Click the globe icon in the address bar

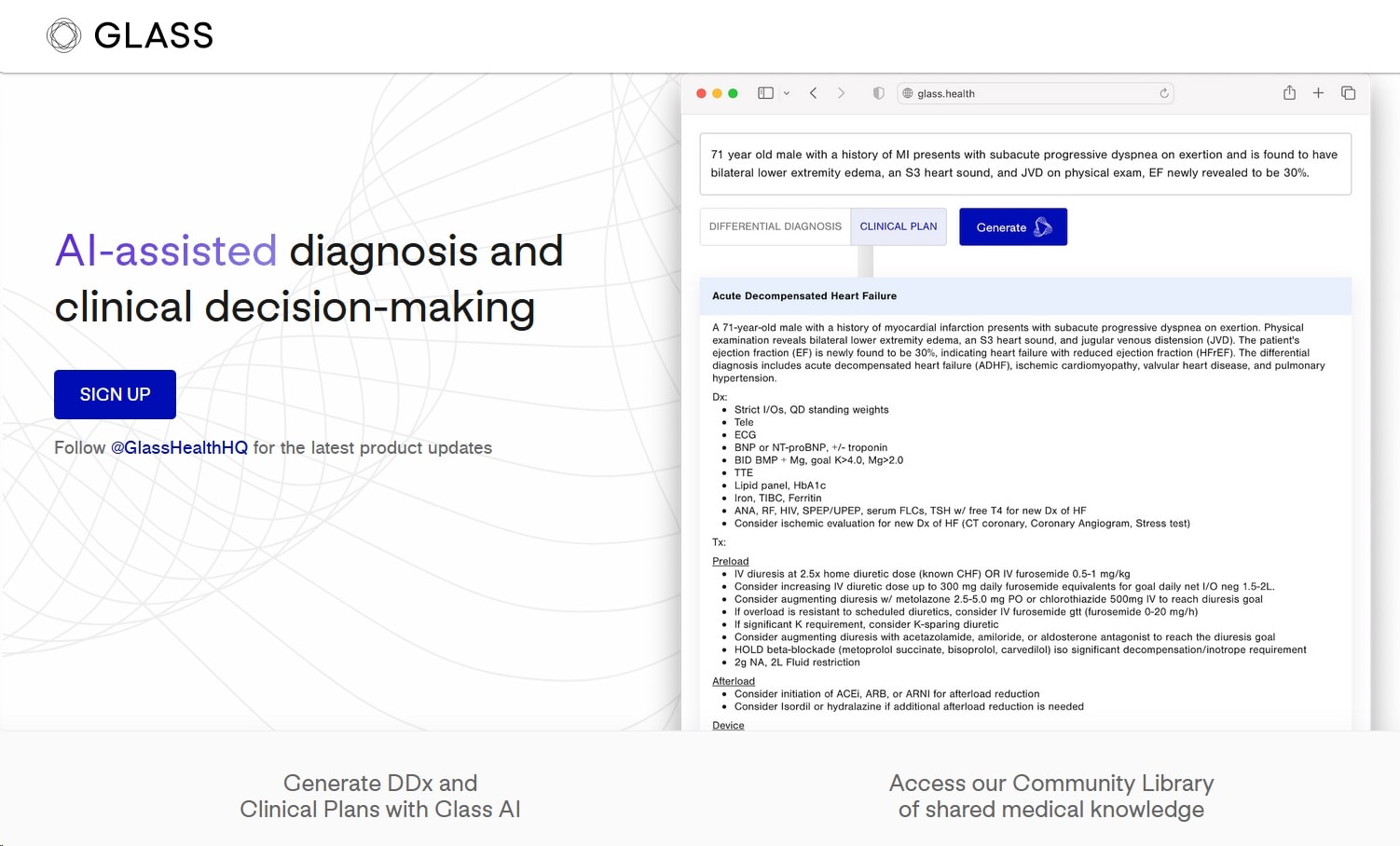tap(908, 93)
